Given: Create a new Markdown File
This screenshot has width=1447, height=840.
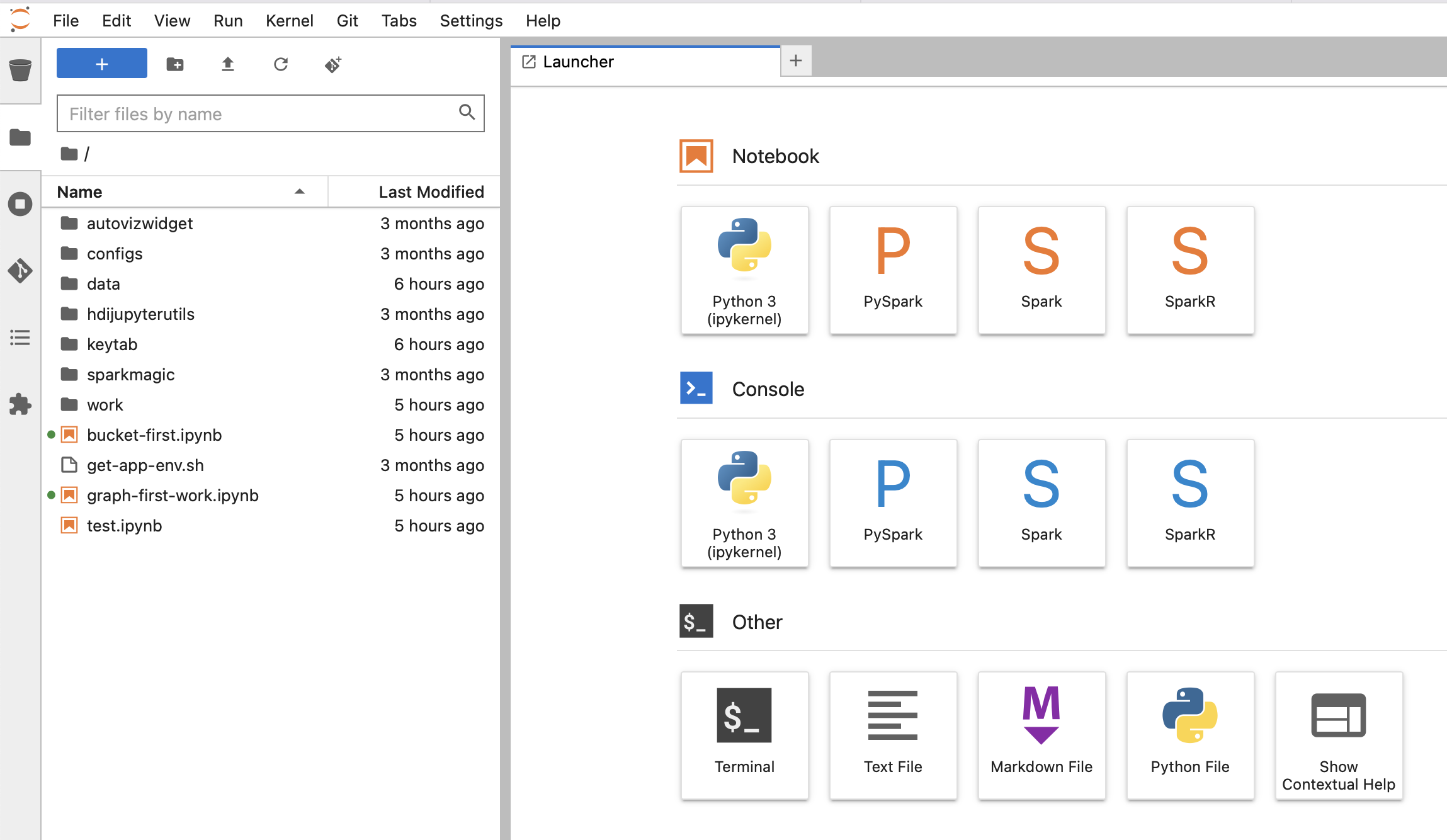Looking at the screenshot, I should point(1041,735).
